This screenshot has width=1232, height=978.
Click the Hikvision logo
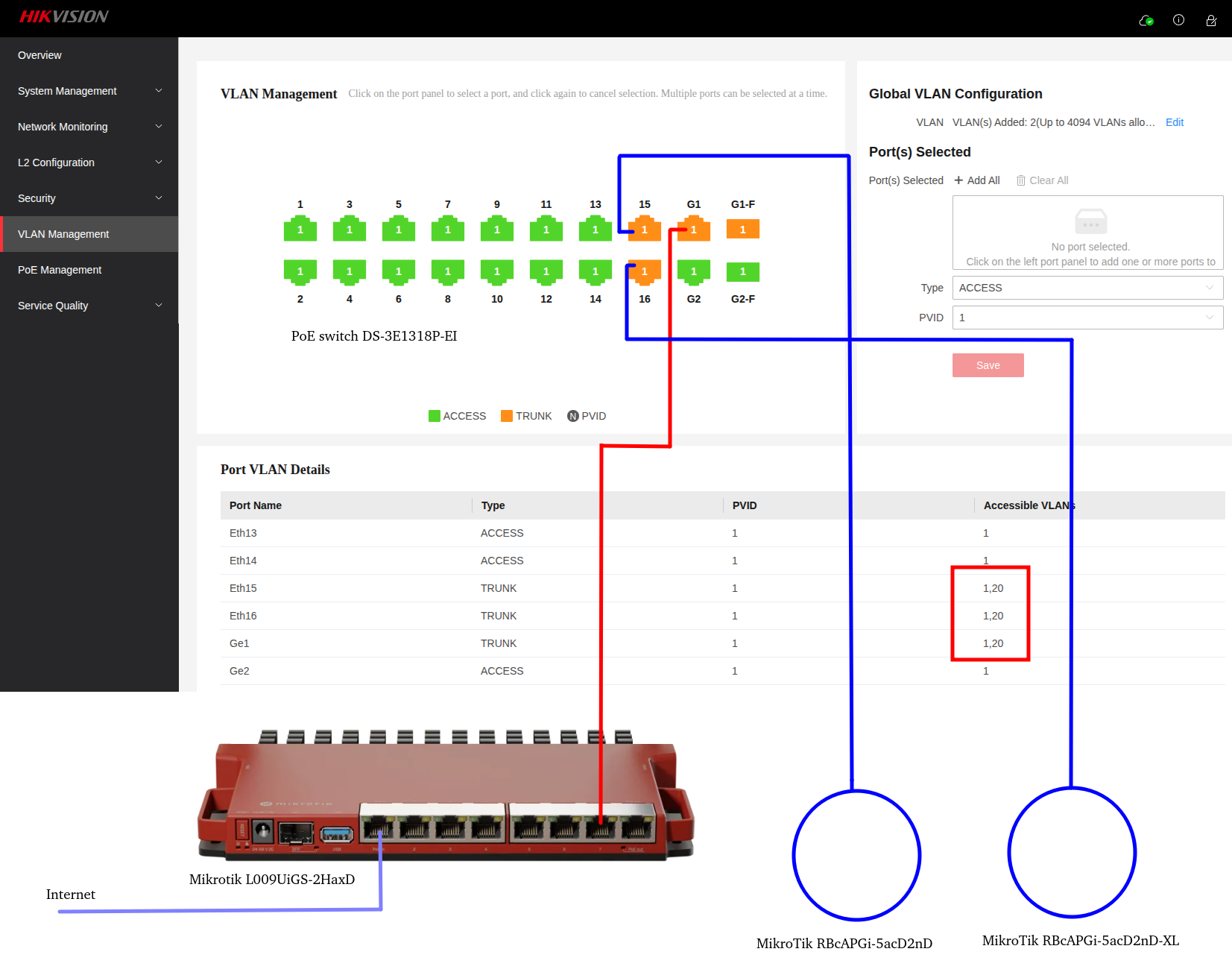pyautogui.click(x=64, y=16)
